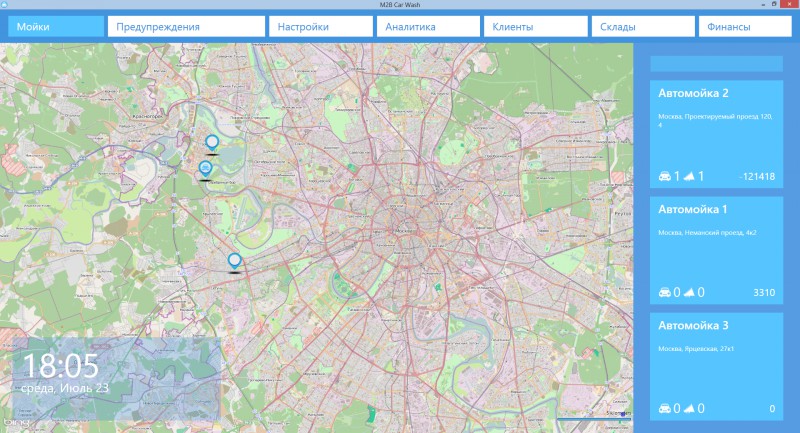Open the Финансы tab
This screenshot has height=433, width=800.
pos(745,27)
